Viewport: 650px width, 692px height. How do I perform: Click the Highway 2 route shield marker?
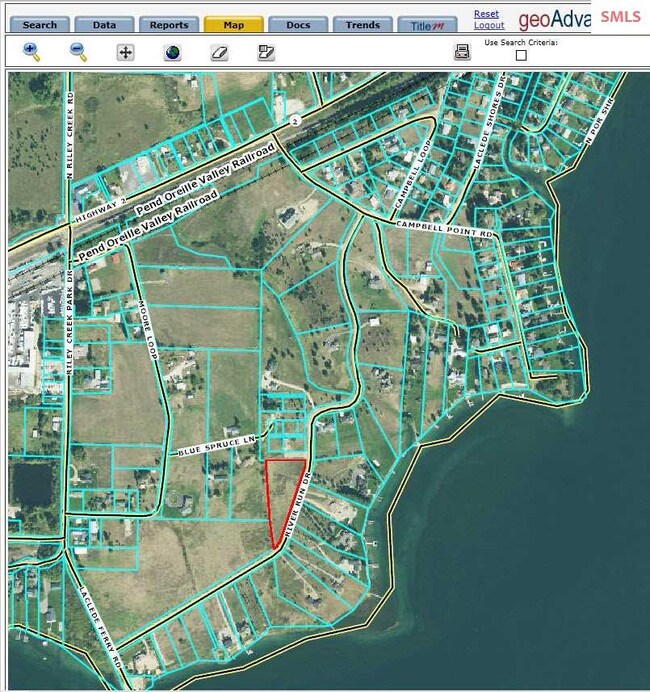(294, 121)
